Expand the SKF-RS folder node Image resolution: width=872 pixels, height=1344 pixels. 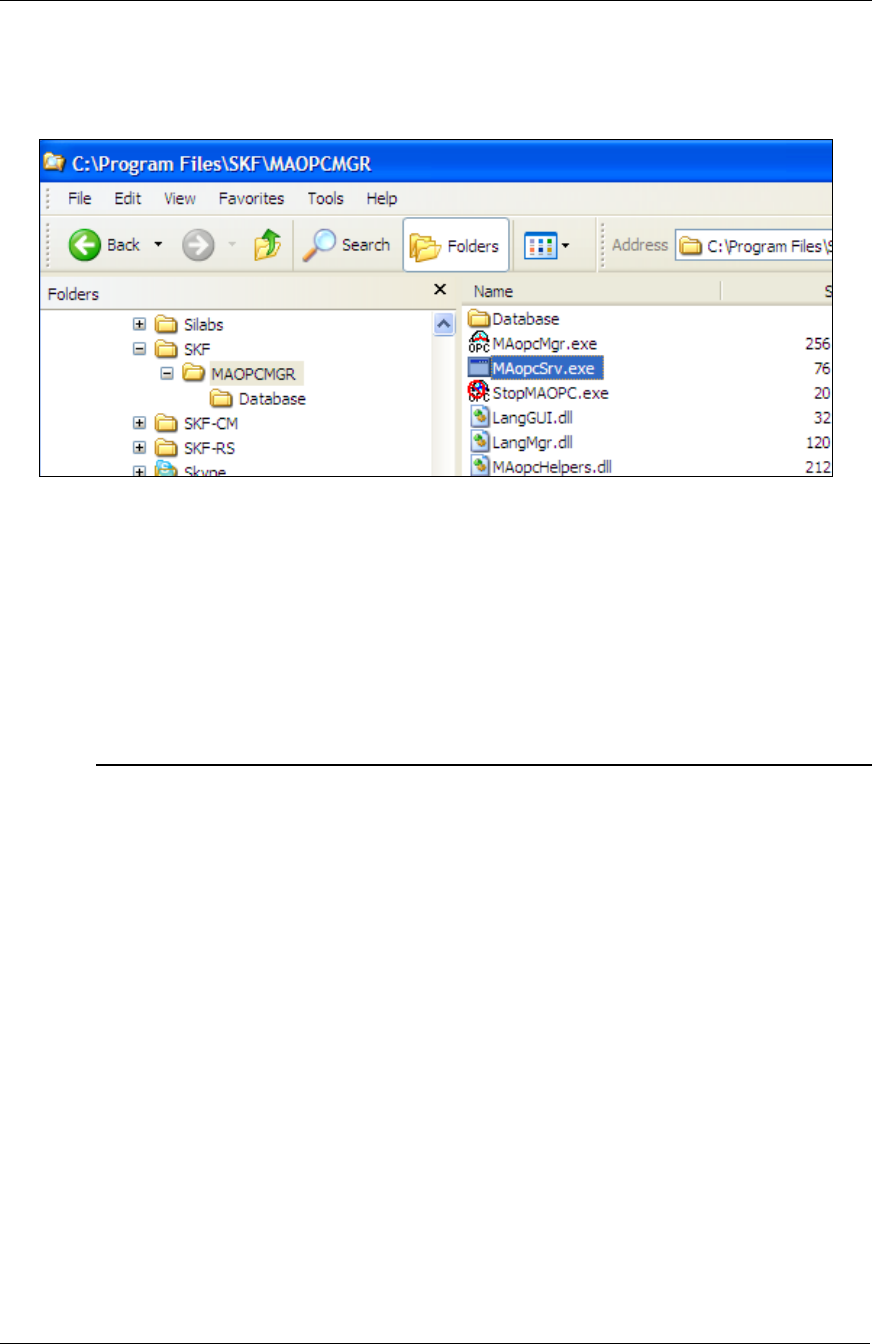pos(140,448)
